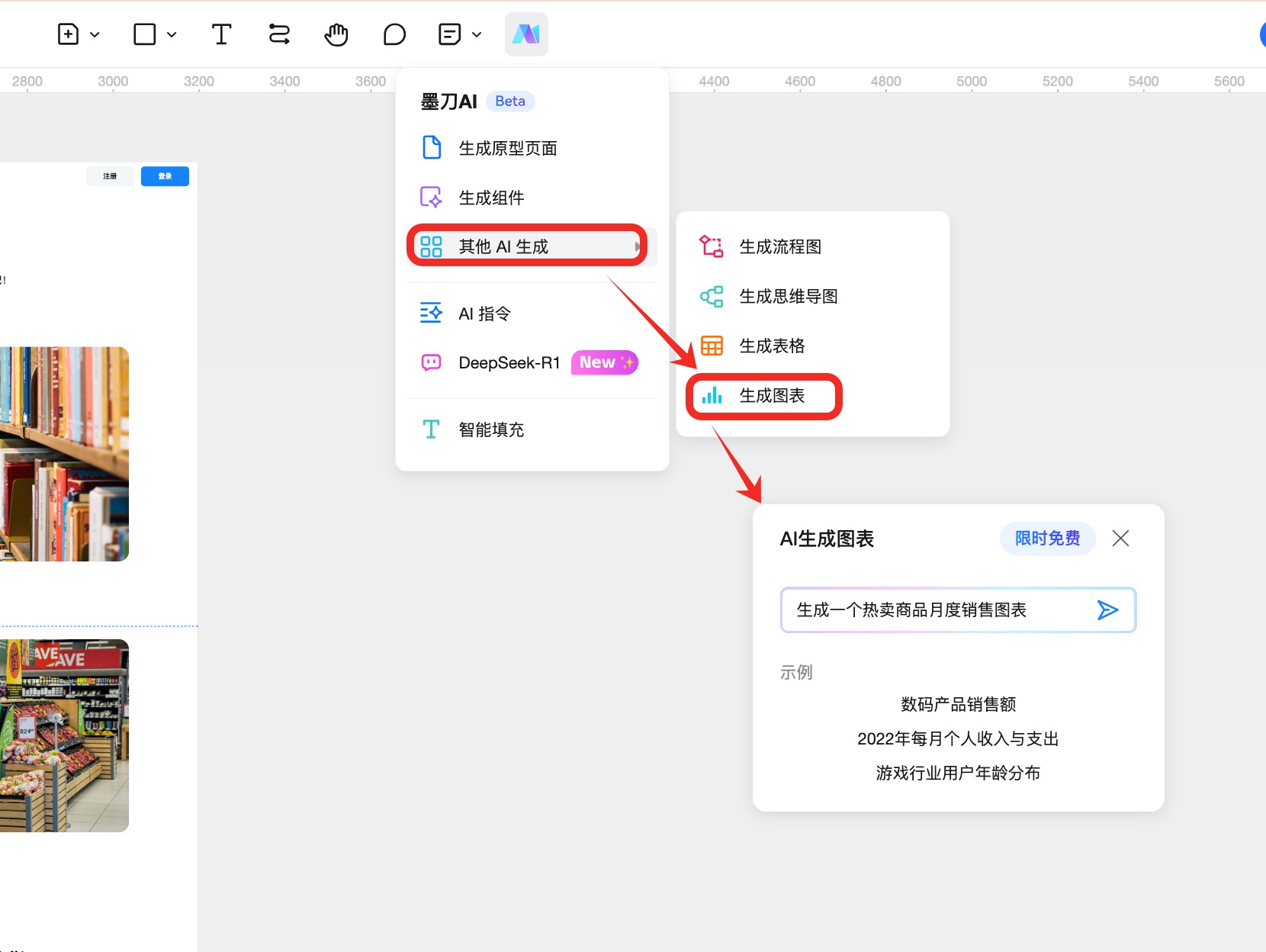Click the DeepSeek-R1 chat icon
The width and height of the screenshot is (1266, 952).
click(x=432, y=362)
